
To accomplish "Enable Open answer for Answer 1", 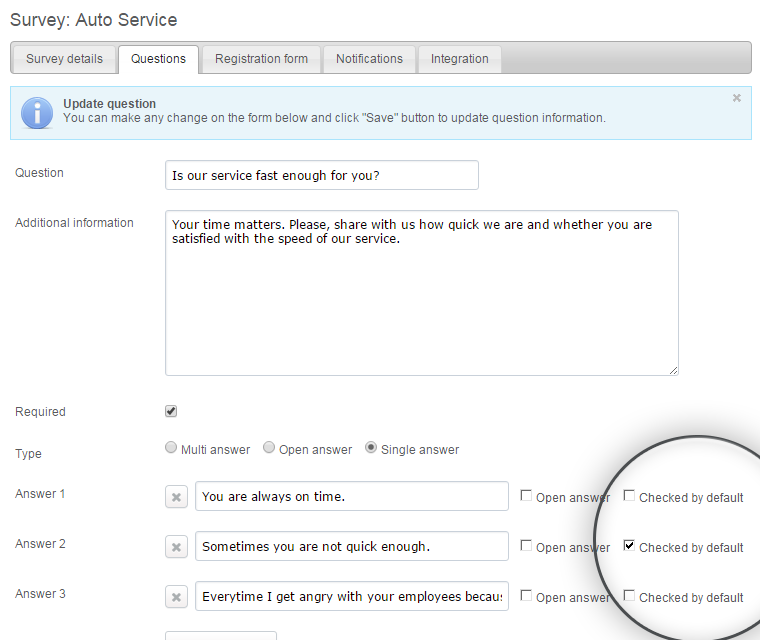I will [526, 496].
